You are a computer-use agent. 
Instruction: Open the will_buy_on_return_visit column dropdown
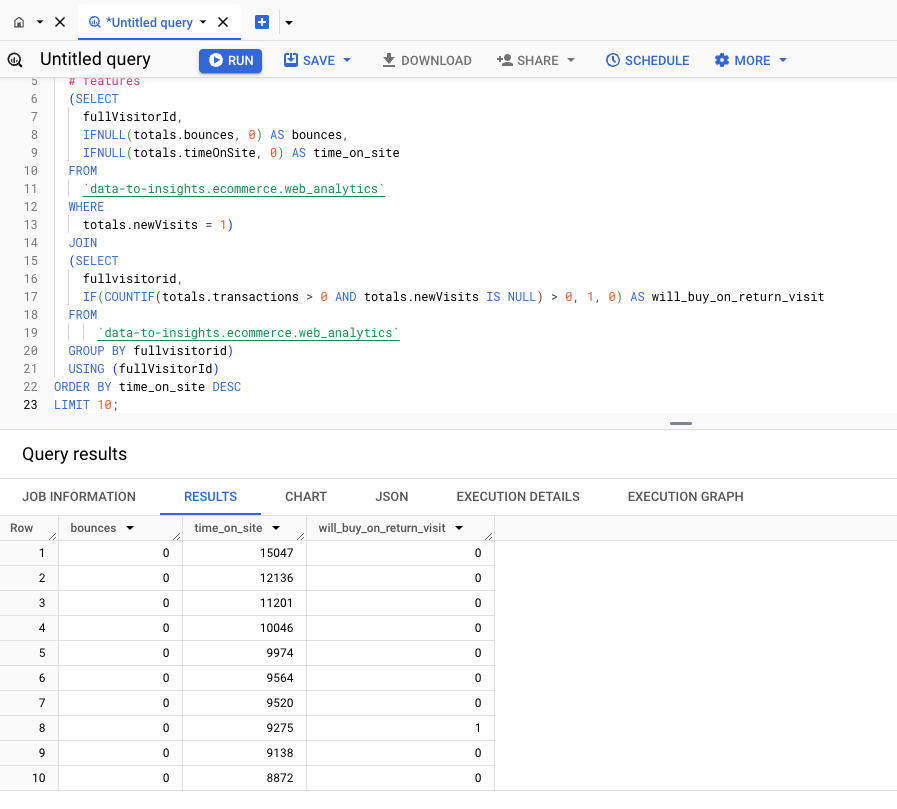458,528
